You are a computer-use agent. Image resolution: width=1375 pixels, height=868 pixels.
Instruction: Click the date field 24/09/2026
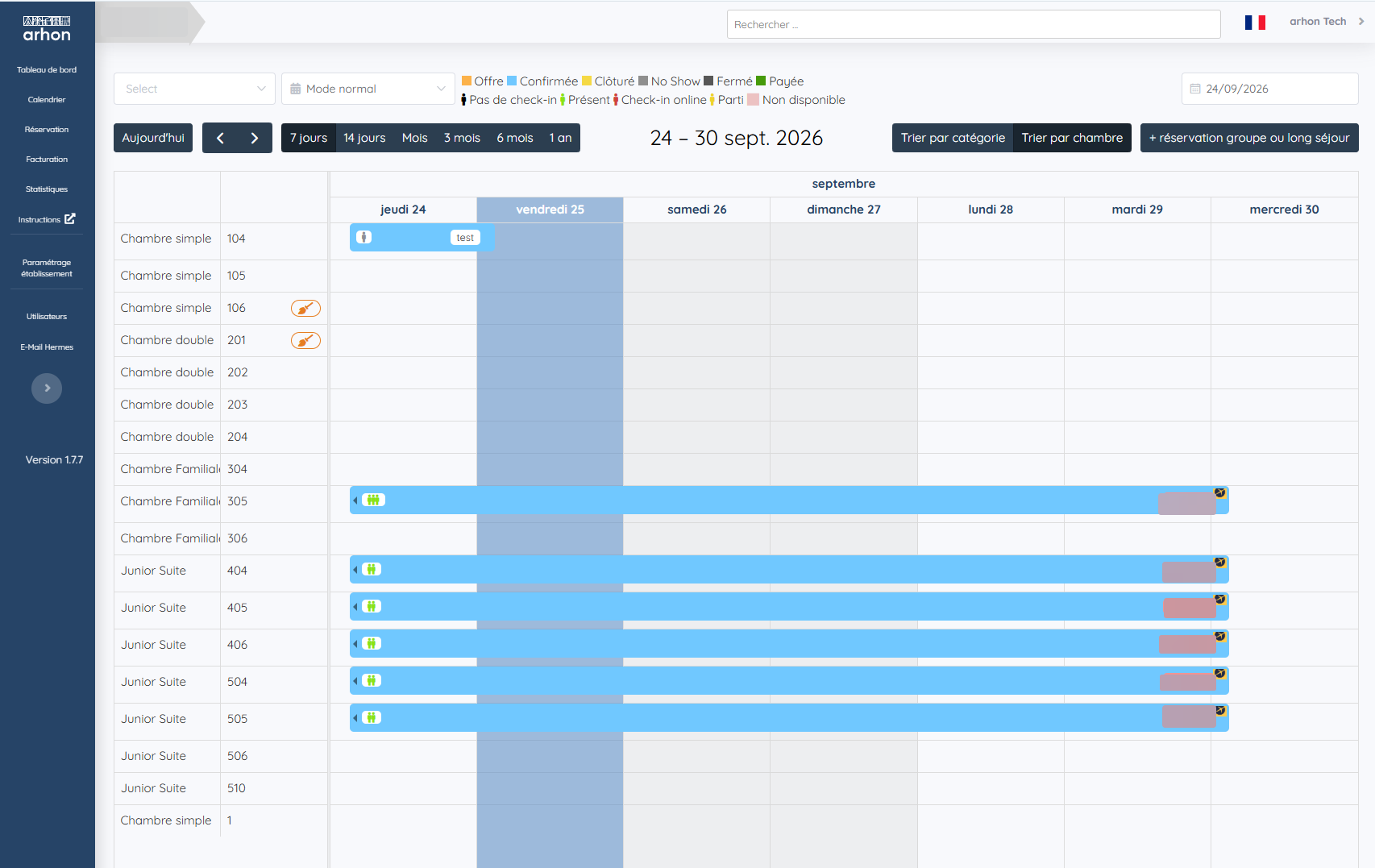click(1269, 89)
